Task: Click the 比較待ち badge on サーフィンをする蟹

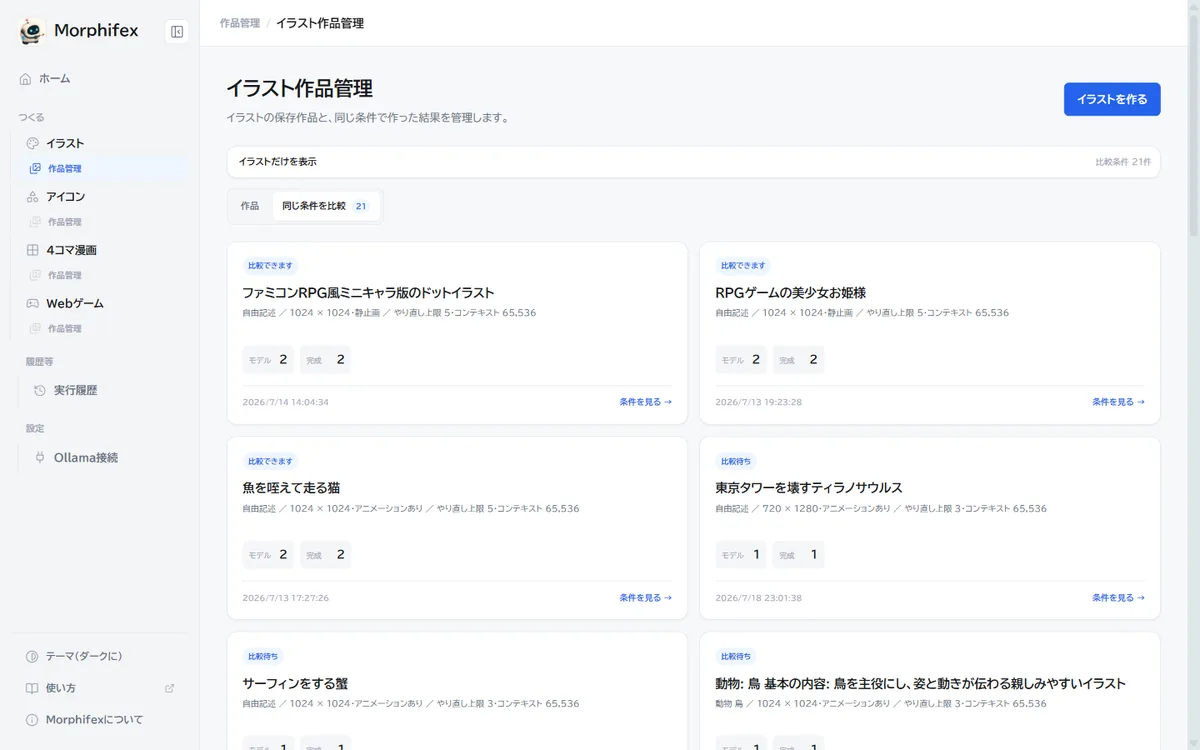Action: click(x=263, y=657)
